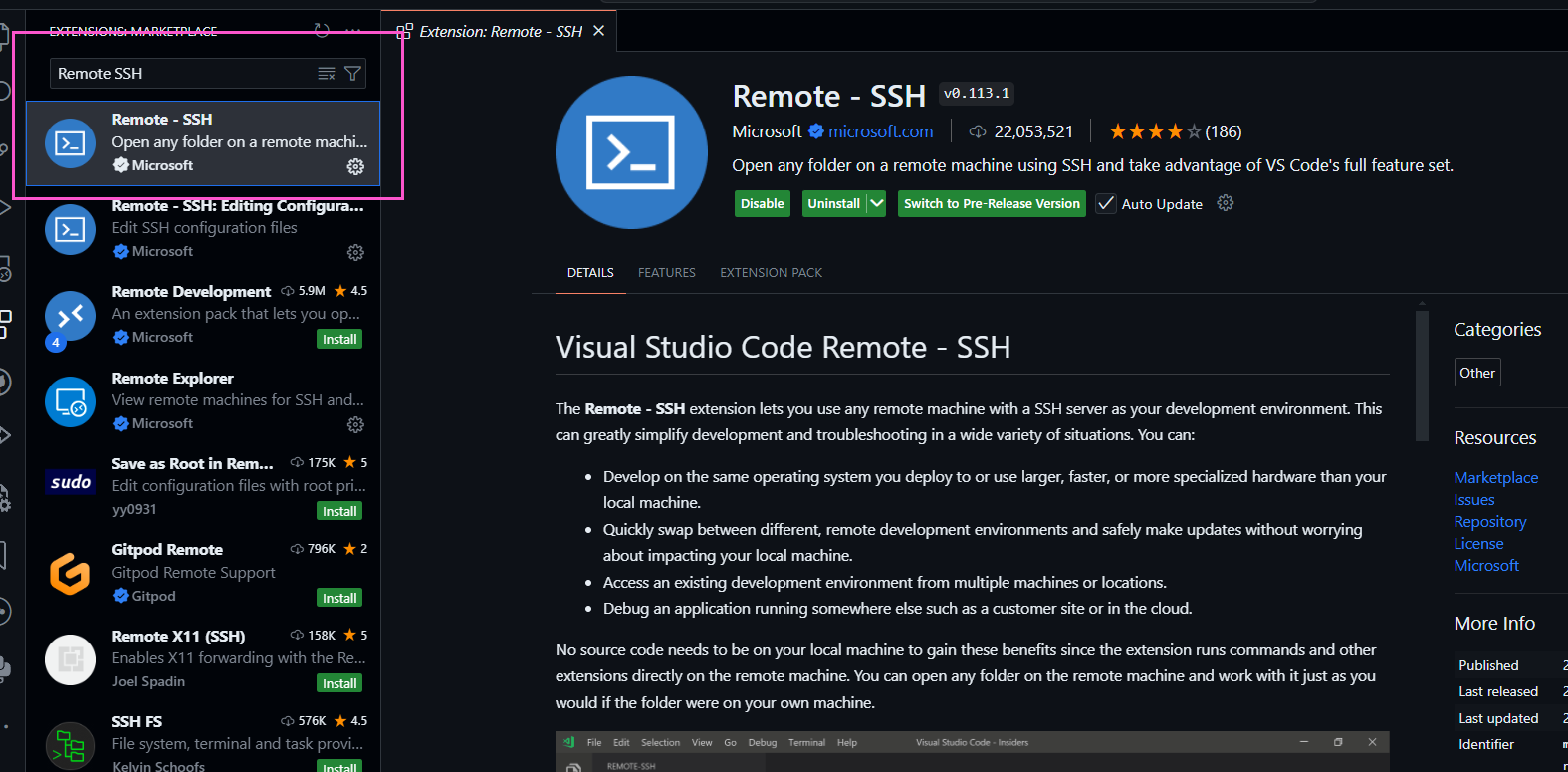
Task: Click the Joel Spadin publisher name
Action: click(148, 681)
